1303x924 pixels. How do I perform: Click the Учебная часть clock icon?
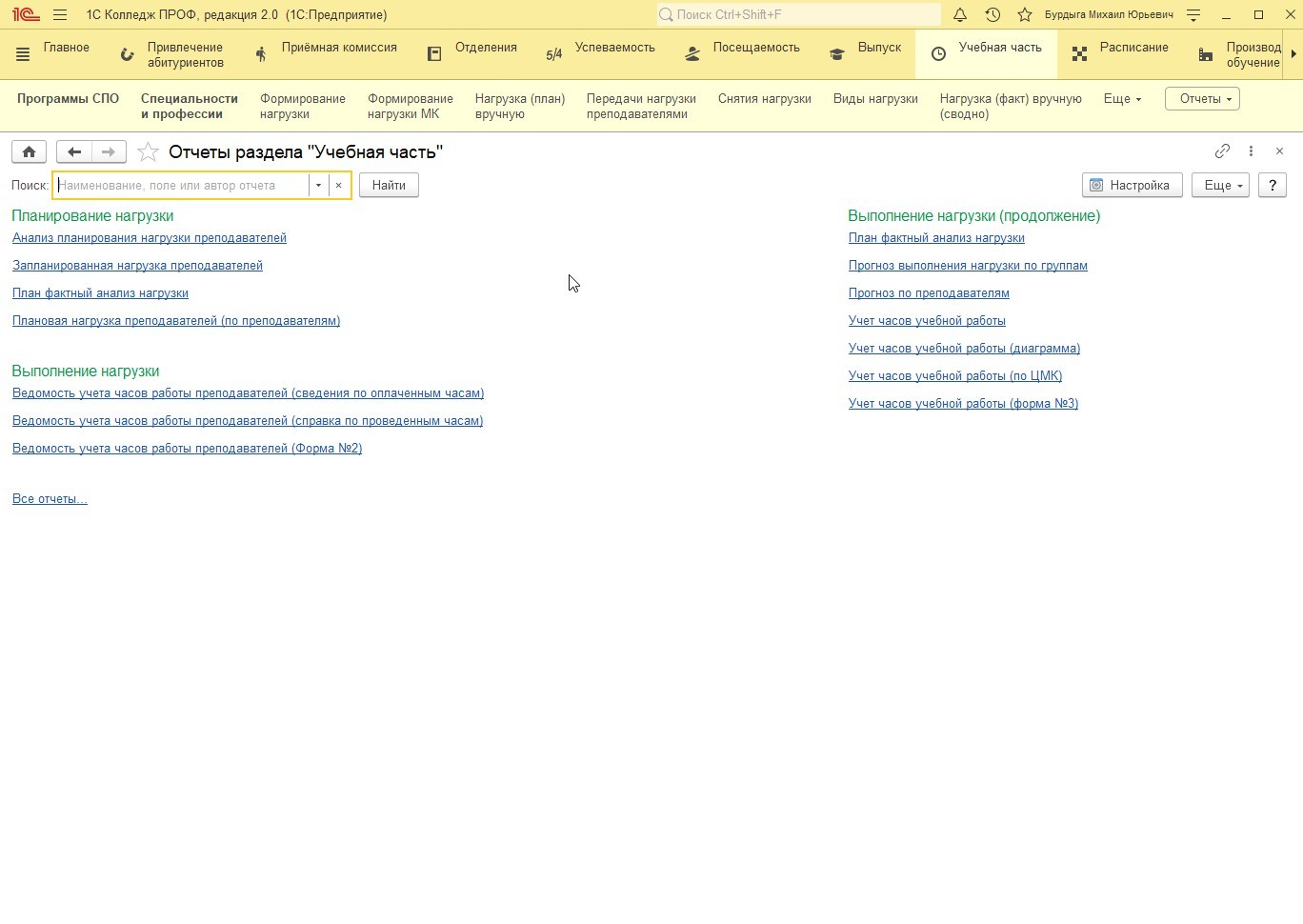(938, 54)
